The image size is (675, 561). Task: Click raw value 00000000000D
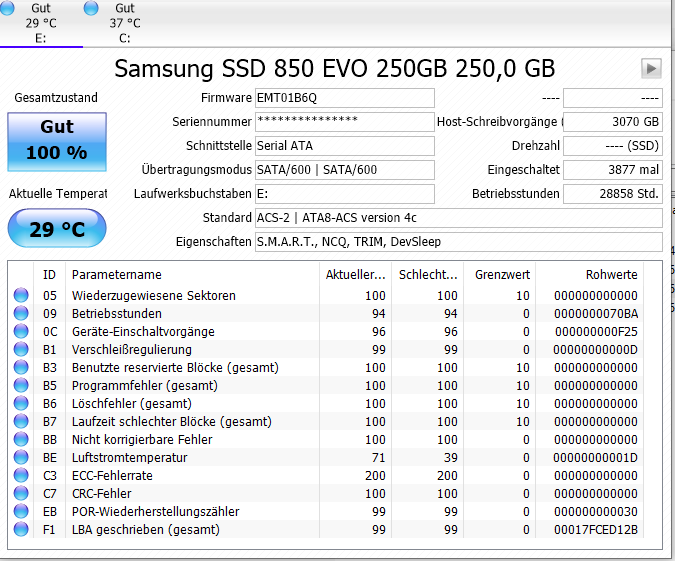click(x=595, y=350)
